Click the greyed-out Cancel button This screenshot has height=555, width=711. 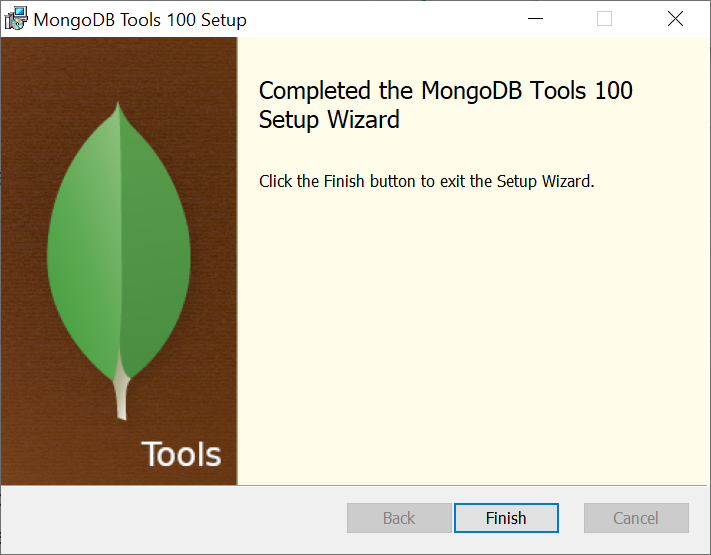click(x=636, y=518)
